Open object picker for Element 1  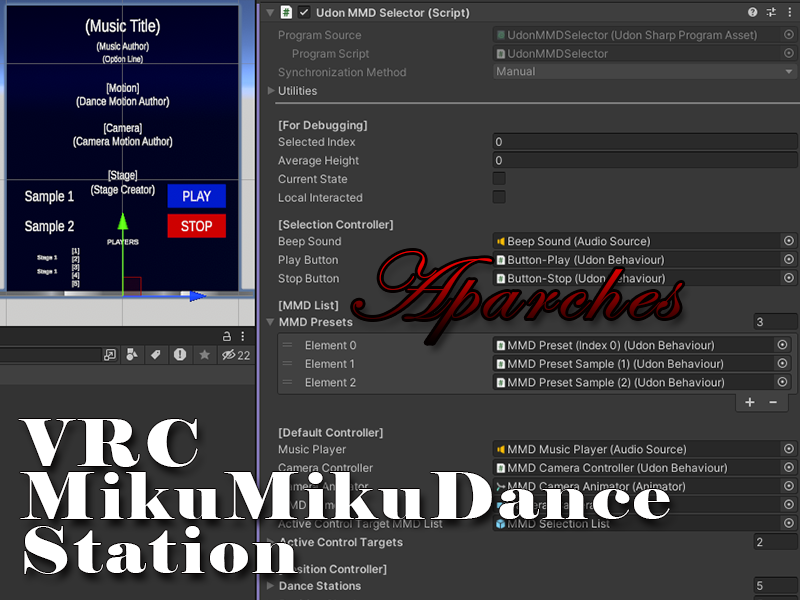pos(782,363)
